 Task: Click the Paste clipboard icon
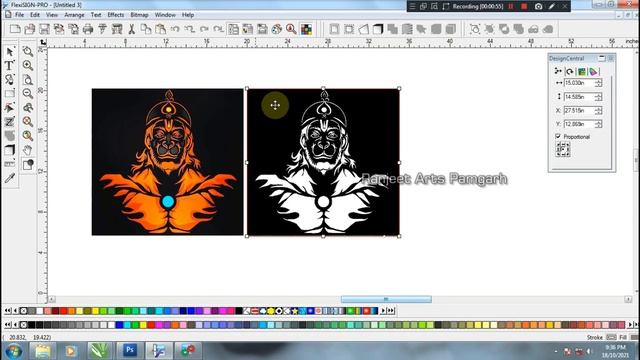[x=160, y=29]
